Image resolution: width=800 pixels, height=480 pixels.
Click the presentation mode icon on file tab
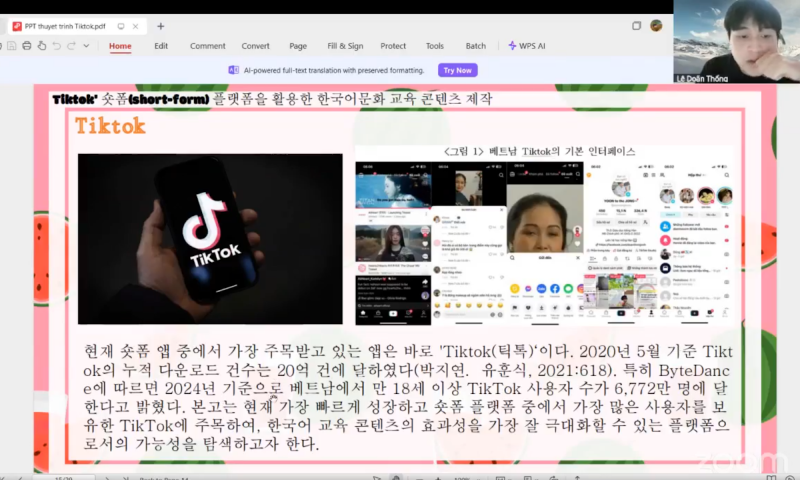(x=121, y=26)
